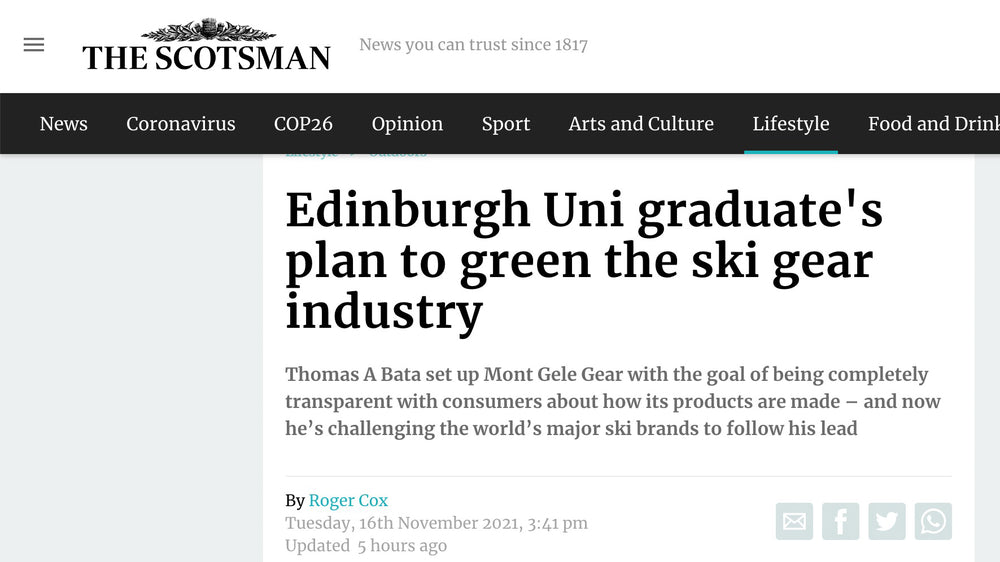Go to the Coronavirus section
Screen dimensions: 1000x562
pyautogui.click(x=181, y=124)
